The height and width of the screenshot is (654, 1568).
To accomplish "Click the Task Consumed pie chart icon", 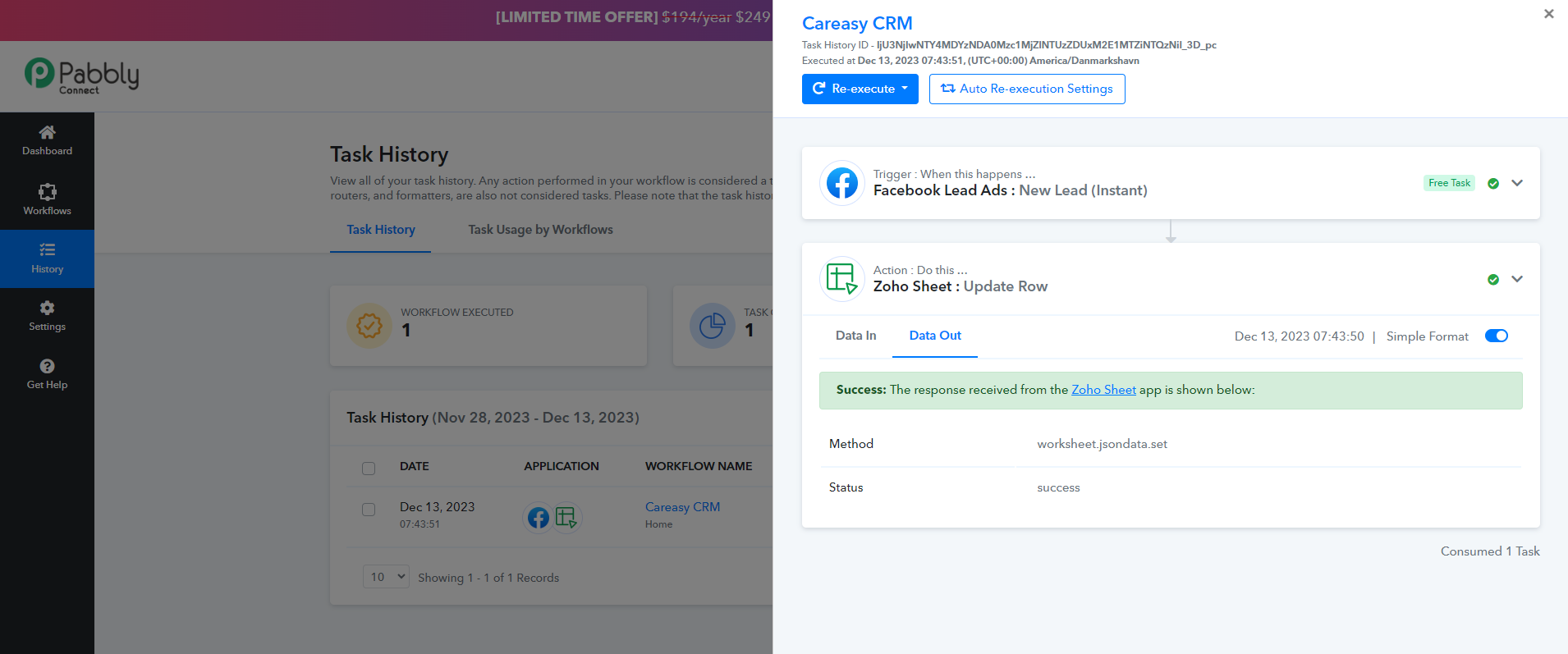I will [712, 326].
